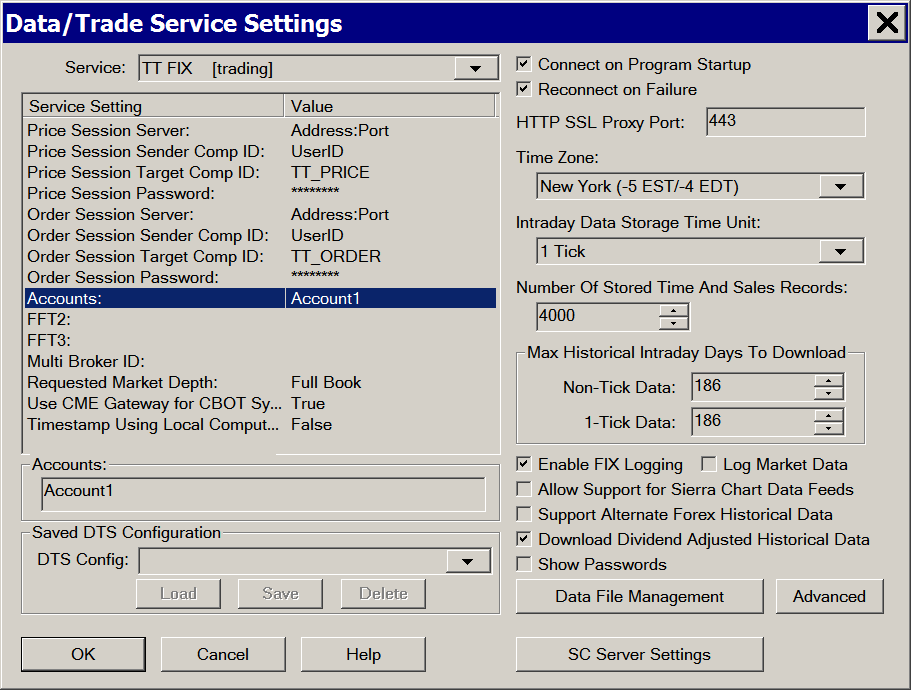This screenshot has width=911, height=690.
Task: Open Data File Management
Action: 640,596
